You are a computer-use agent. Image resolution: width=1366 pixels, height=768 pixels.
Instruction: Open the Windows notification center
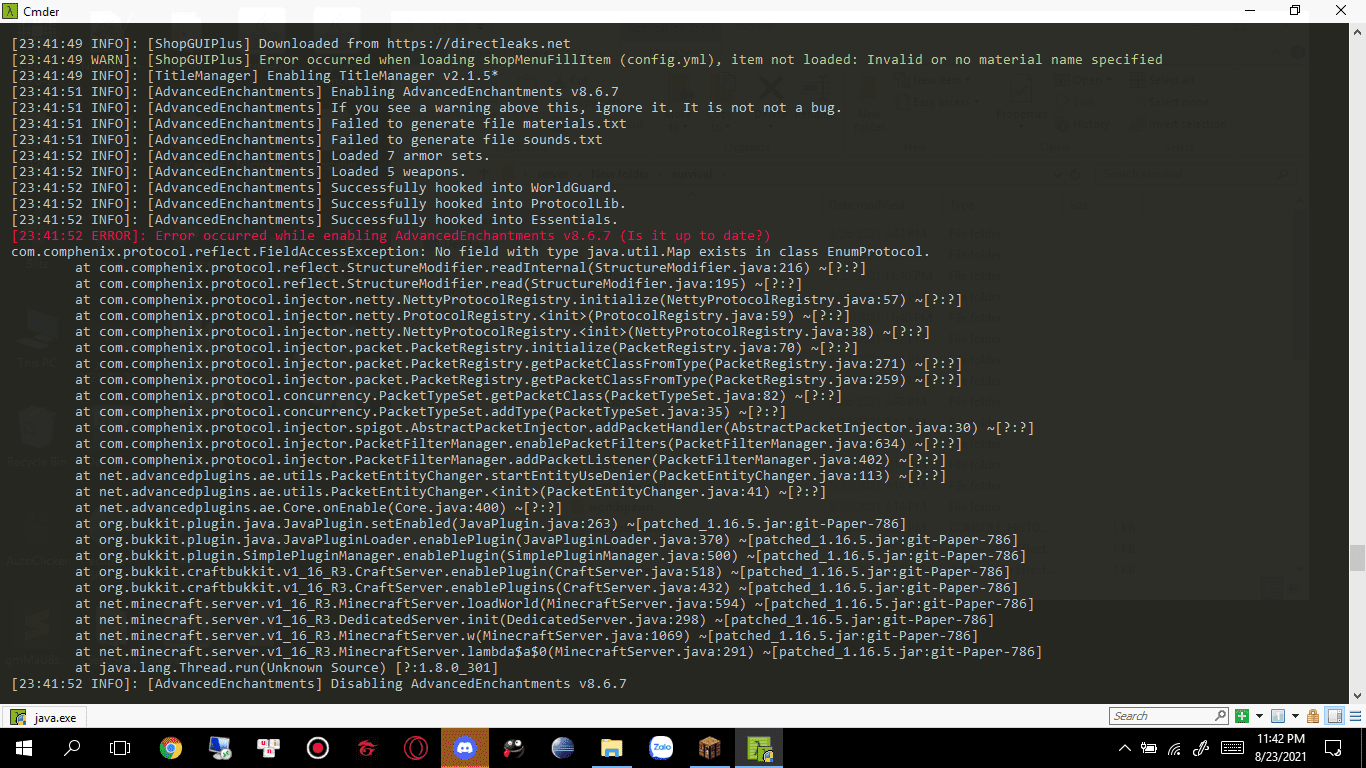1334,747
